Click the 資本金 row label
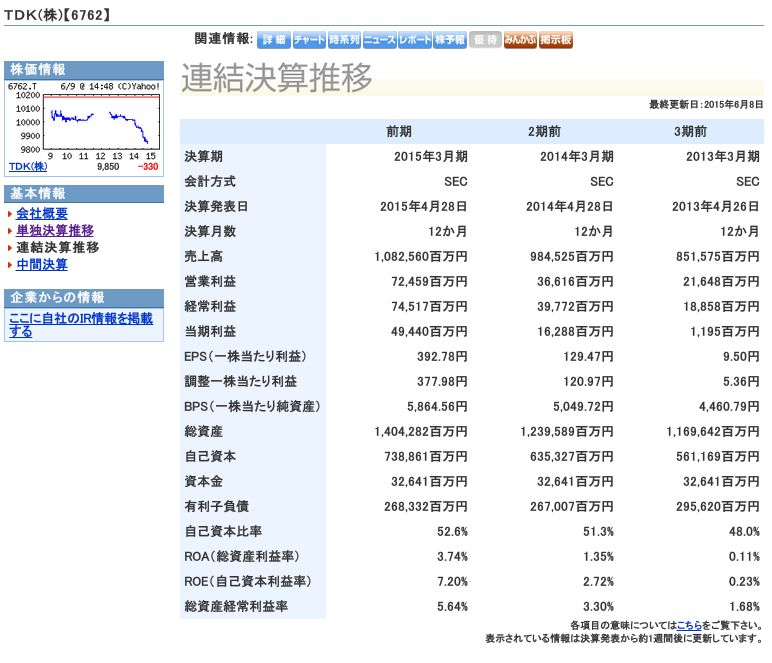This screenshot has height=663, width=772. click(x=203, y=481)
